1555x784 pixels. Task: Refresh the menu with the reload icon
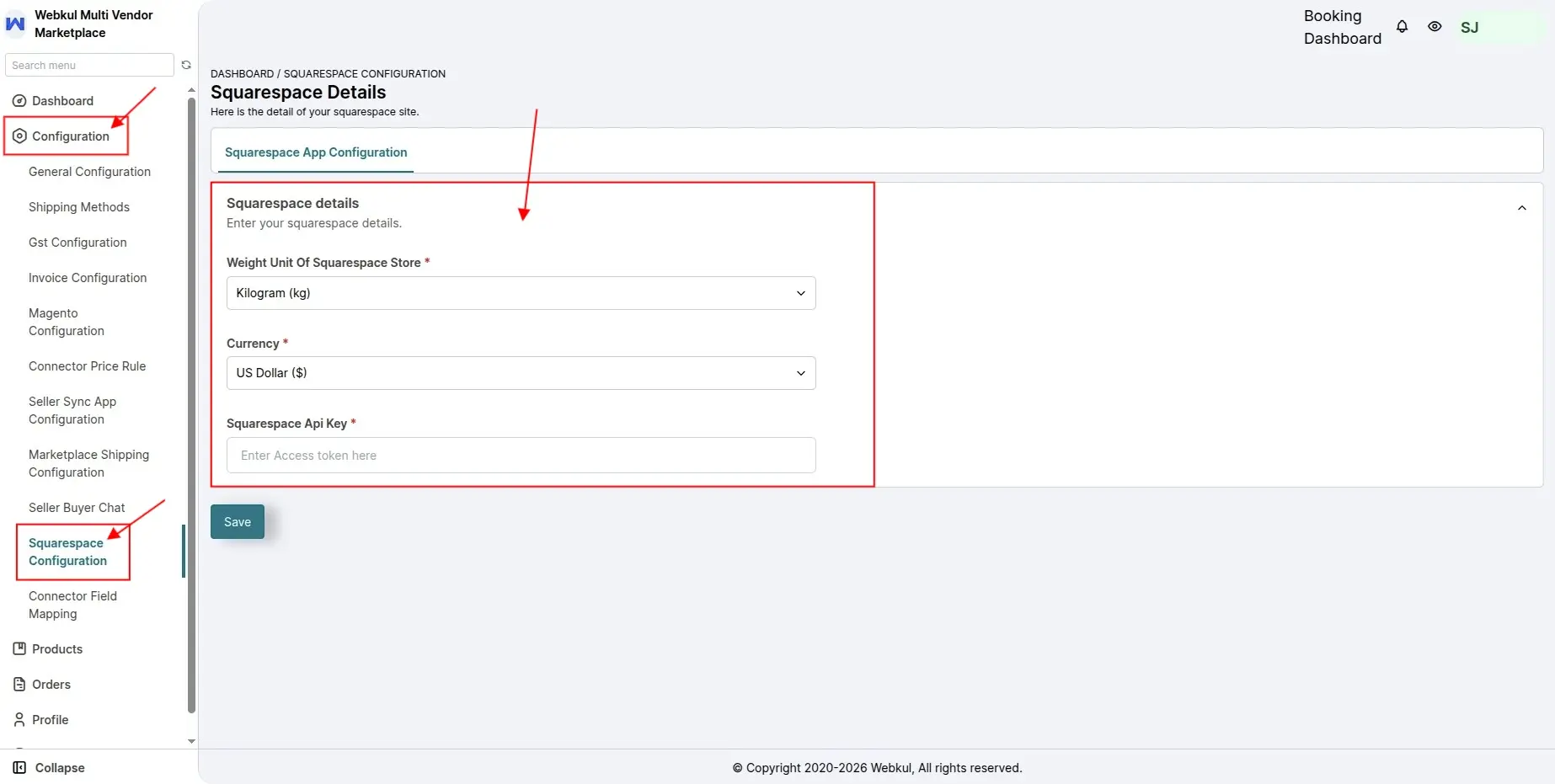[x=186, y=65]
